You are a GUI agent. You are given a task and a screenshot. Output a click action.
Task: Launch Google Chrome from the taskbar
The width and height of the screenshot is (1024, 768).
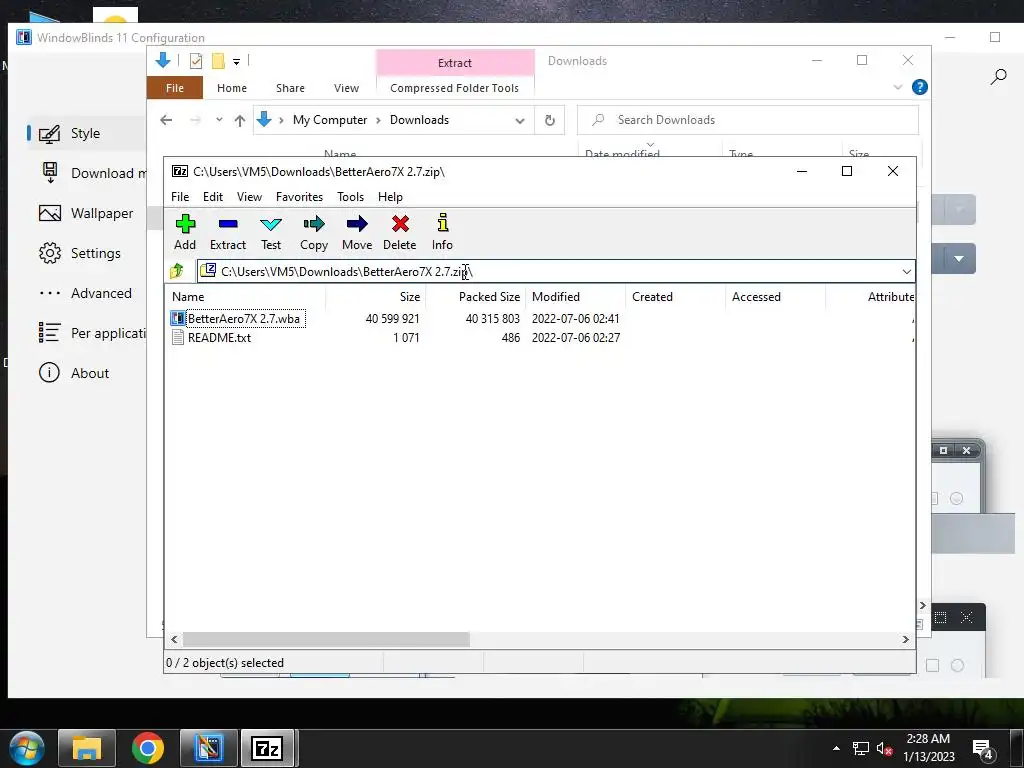[148, 748]
